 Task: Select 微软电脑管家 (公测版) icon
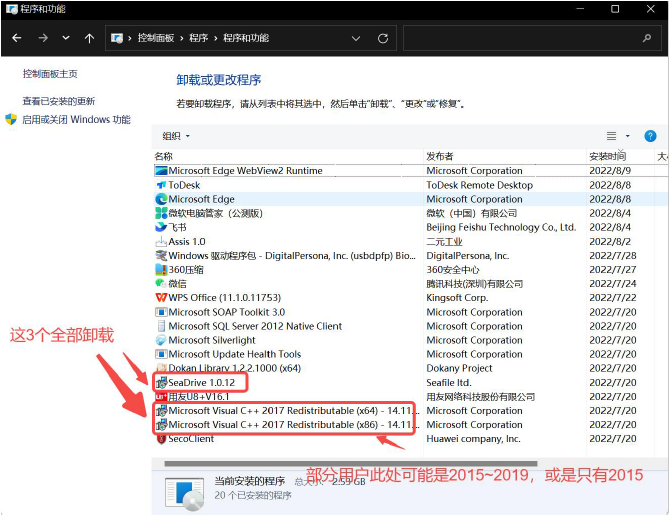click(161, 213)
